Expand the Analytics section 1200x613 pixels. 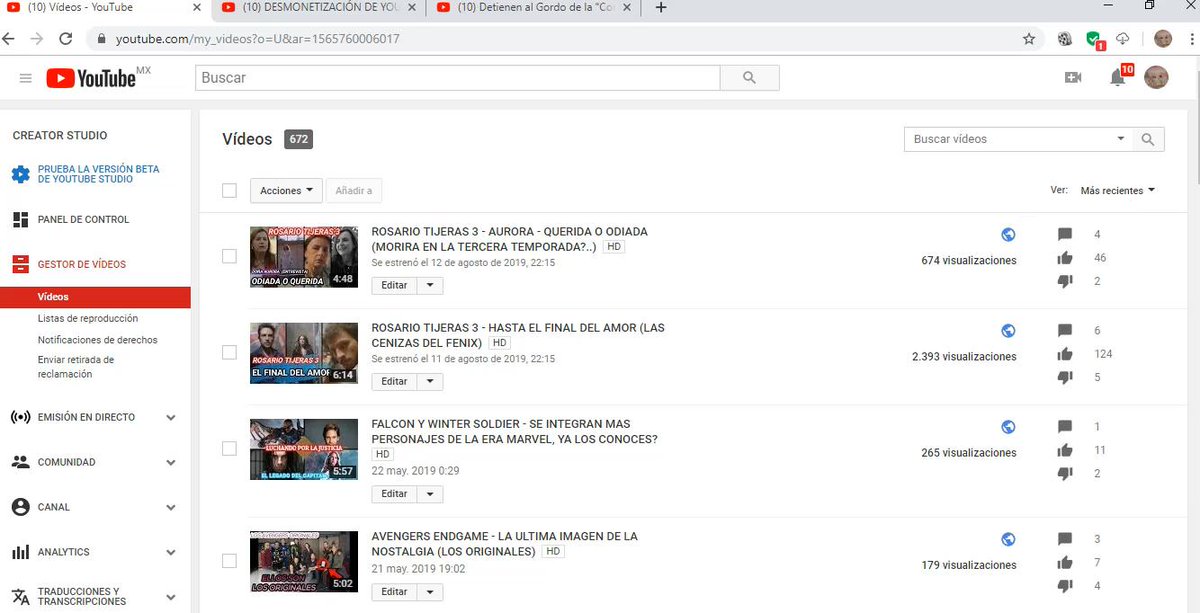171,552
